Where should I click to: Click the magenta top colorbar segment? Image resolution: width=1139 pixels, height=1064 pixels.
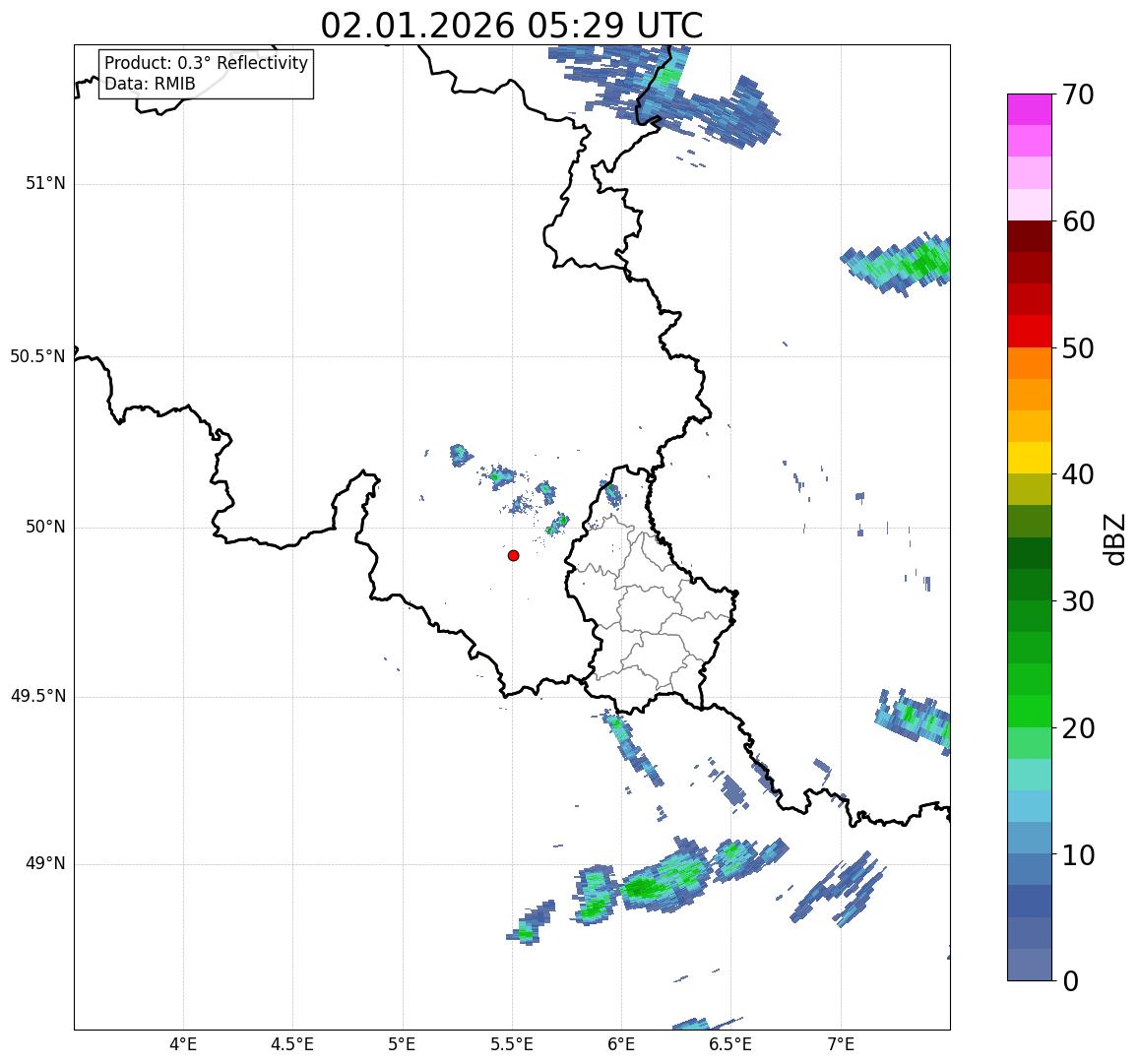[1030, 109]
